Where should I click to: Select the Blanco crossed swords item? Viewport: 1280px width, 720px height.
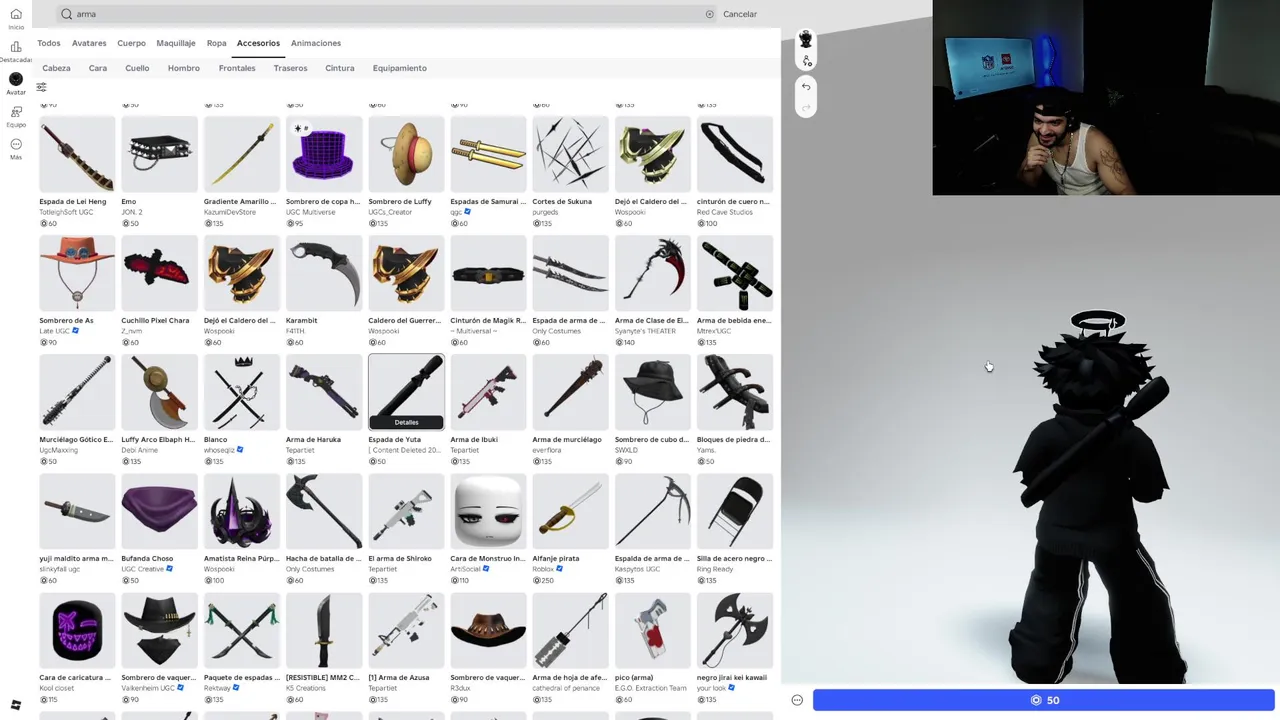click(242, 392)
